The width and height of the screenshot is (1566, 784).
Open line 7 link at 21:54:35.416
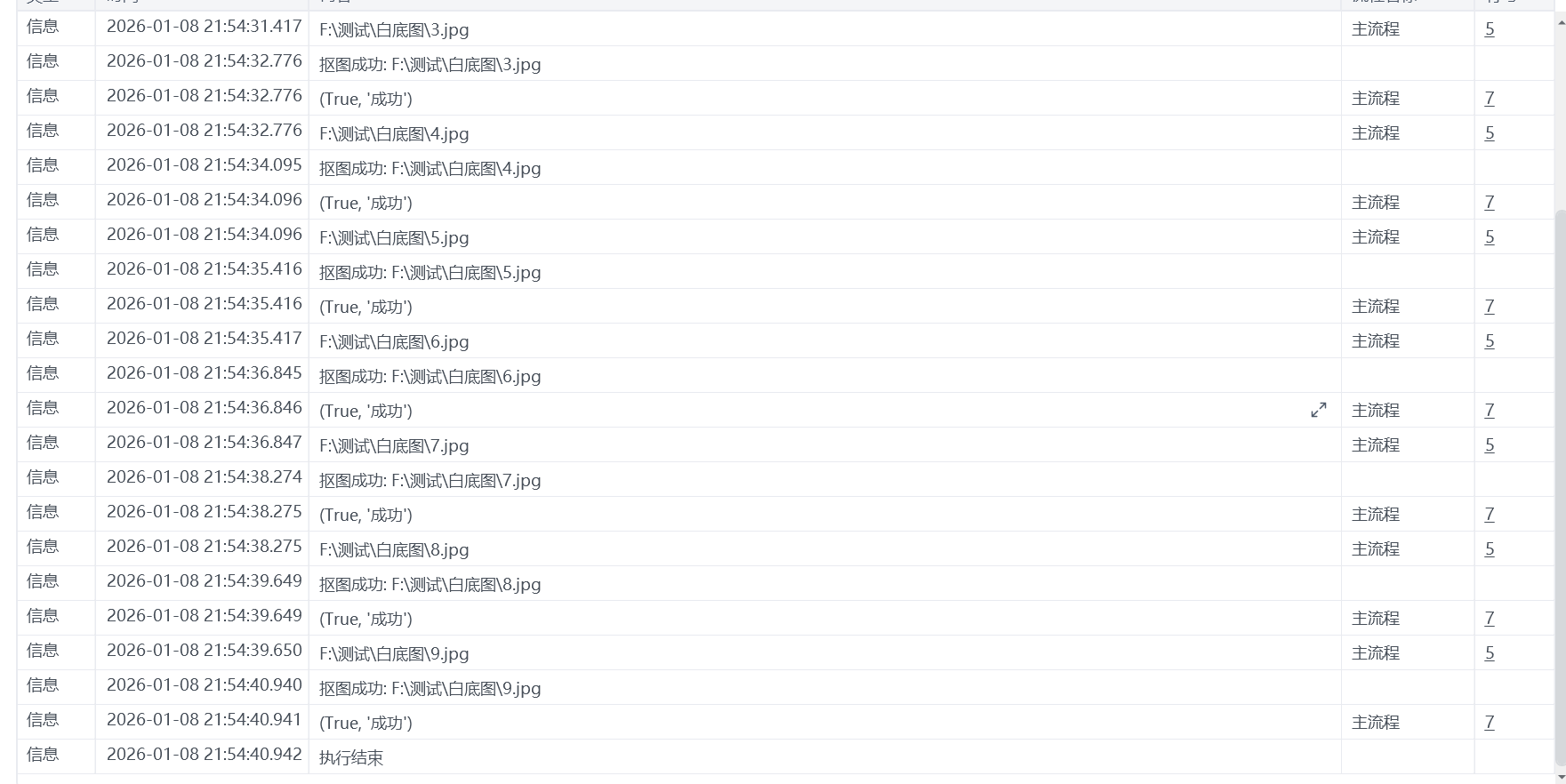coord(1490,307)
